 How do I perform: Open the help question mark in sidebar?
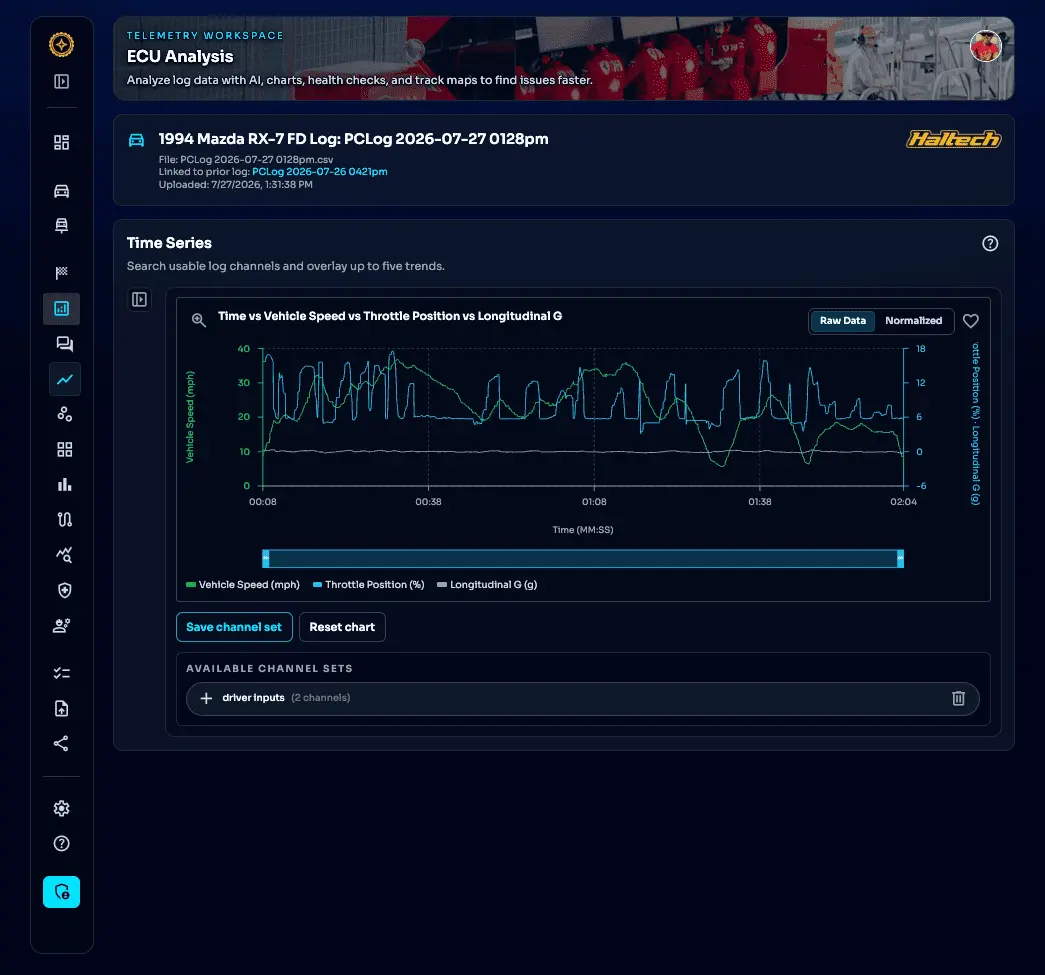tap(61, 844)
